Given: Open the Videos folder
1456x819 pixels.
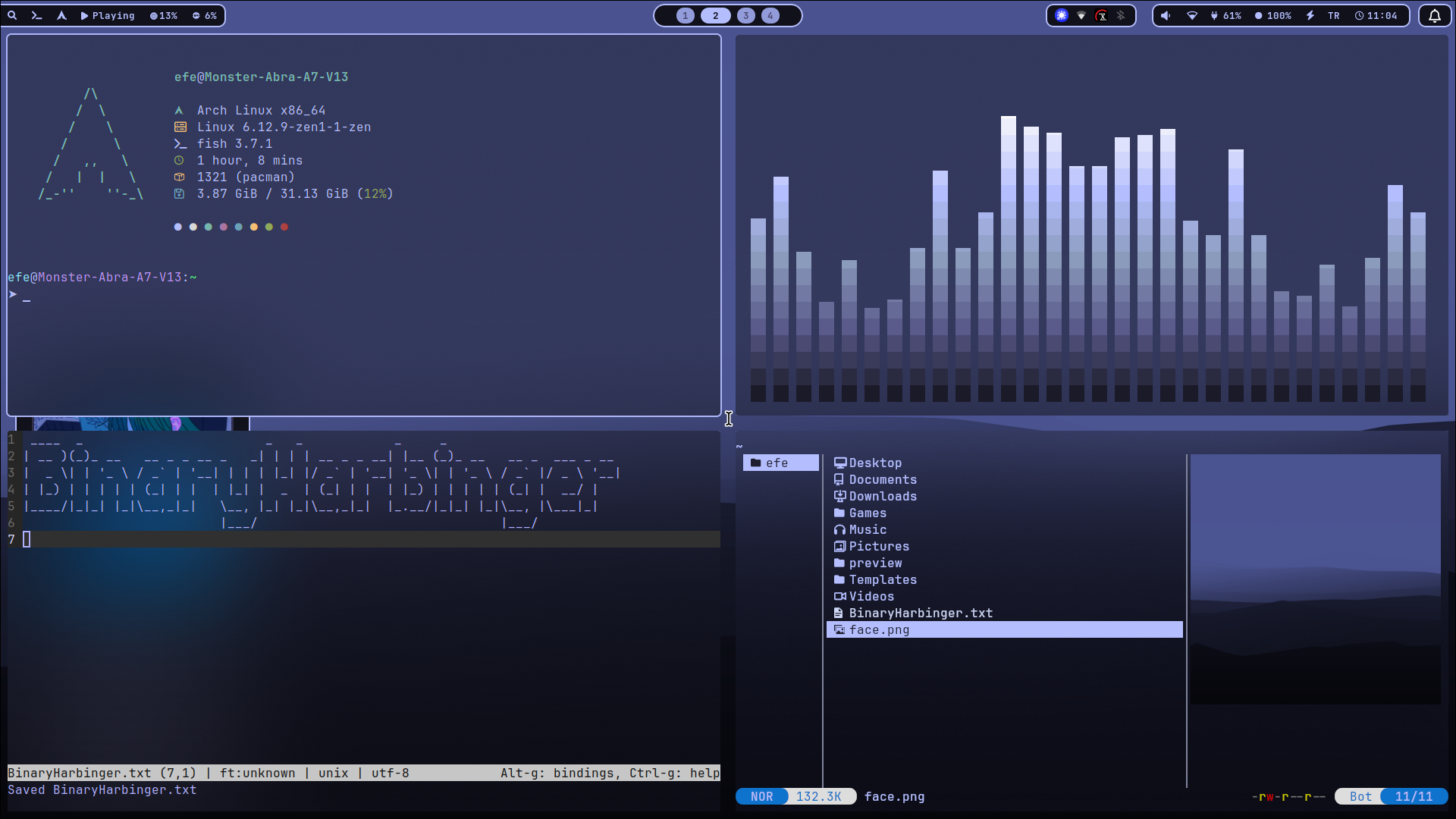Looking at the screenshot, I should [x=864, y=596].
